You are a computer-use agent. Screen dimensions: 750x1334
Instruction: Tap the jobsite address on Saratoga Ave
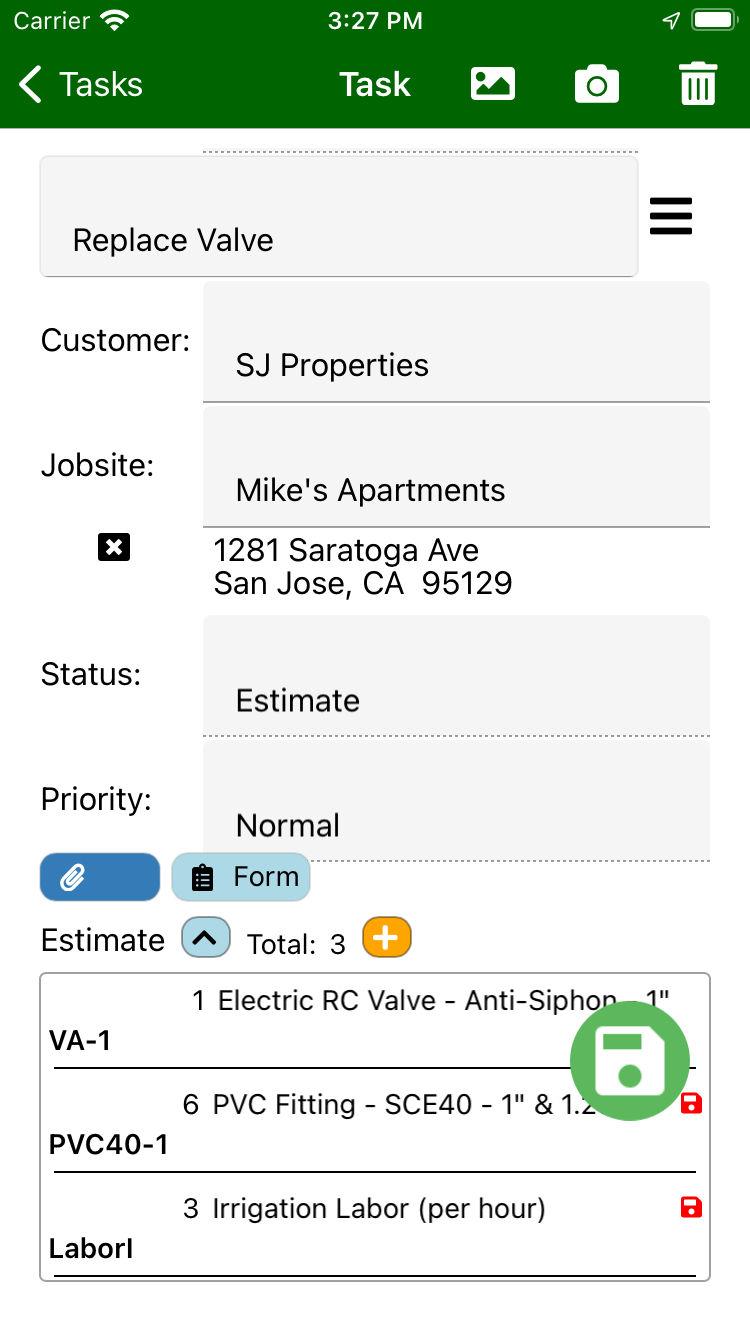point(362,567)
